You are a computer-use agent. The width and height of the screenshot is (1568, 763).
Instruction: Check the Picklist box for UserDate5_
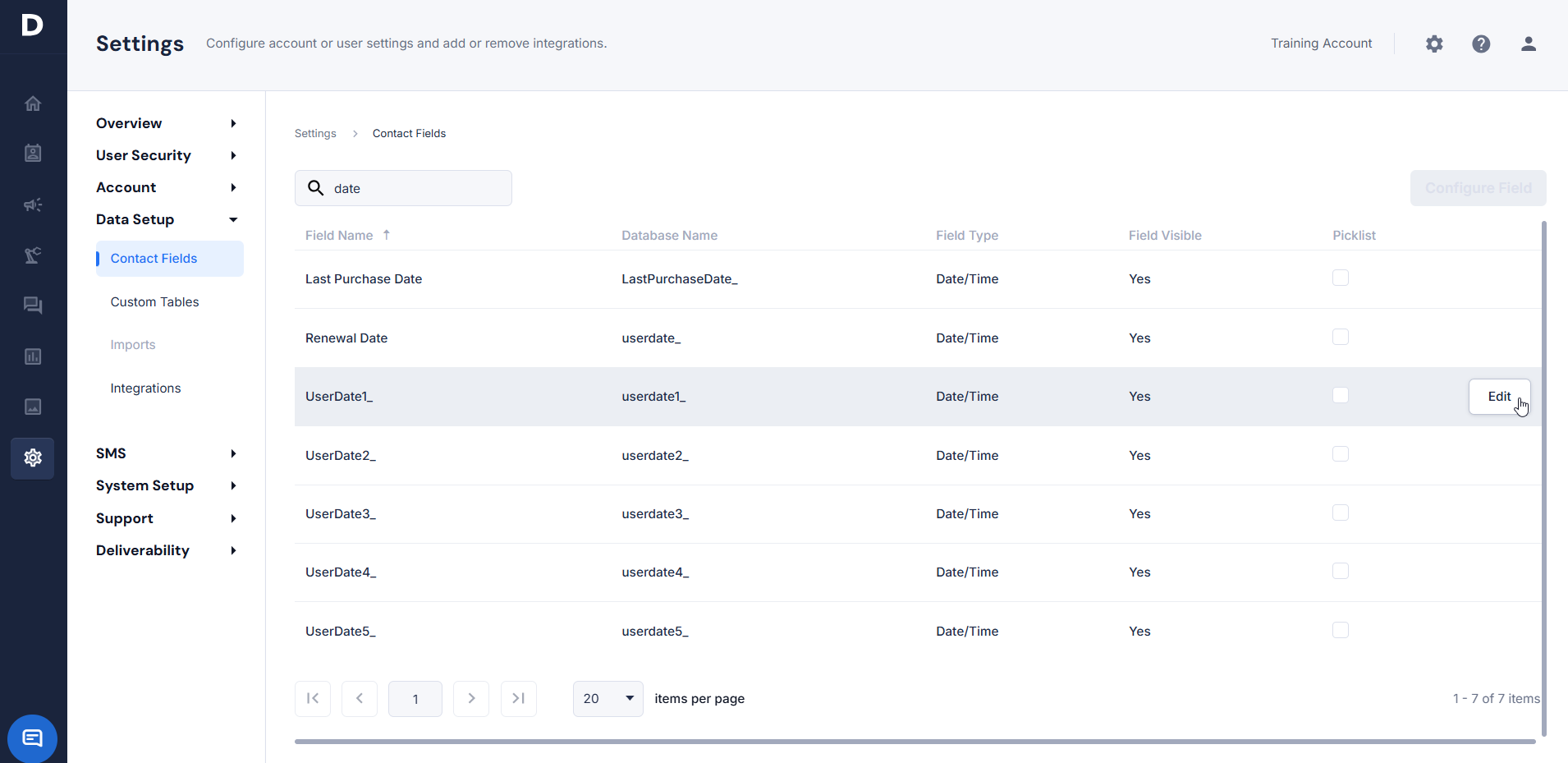tap(1340, 631)
